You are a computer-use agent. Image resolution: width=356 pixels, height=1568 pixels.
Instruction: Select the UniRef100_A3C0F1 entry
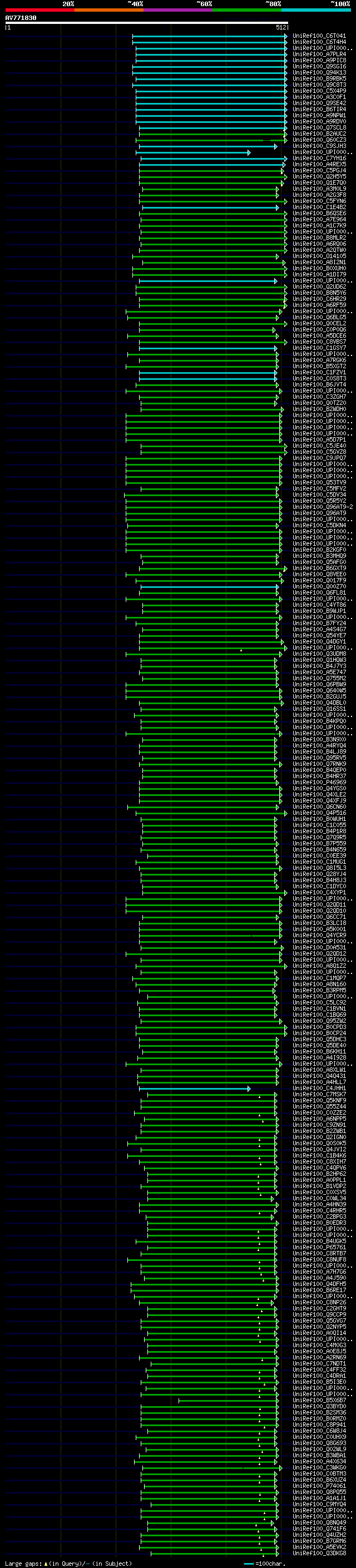point(319,97)
